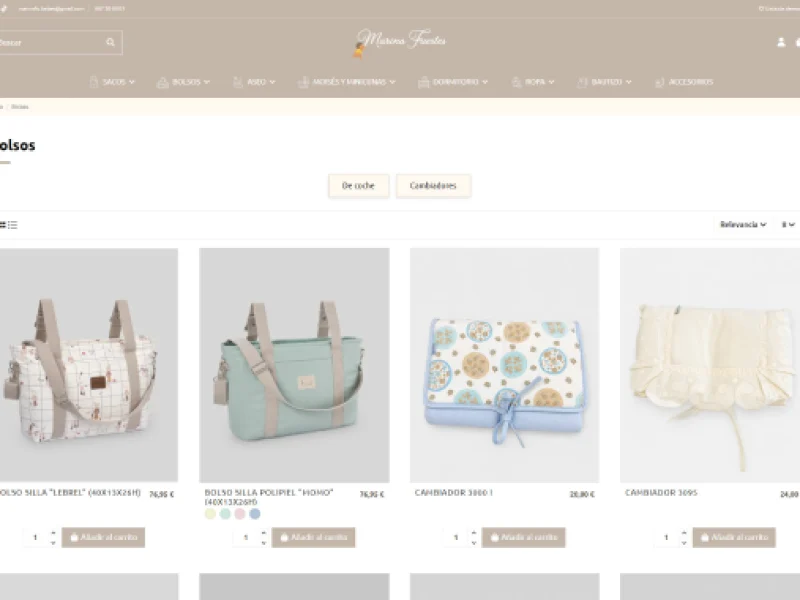Open the 'CAMBIADOR 3095' product title
This screenshot has height=600, width=800.
coord(661,492)
